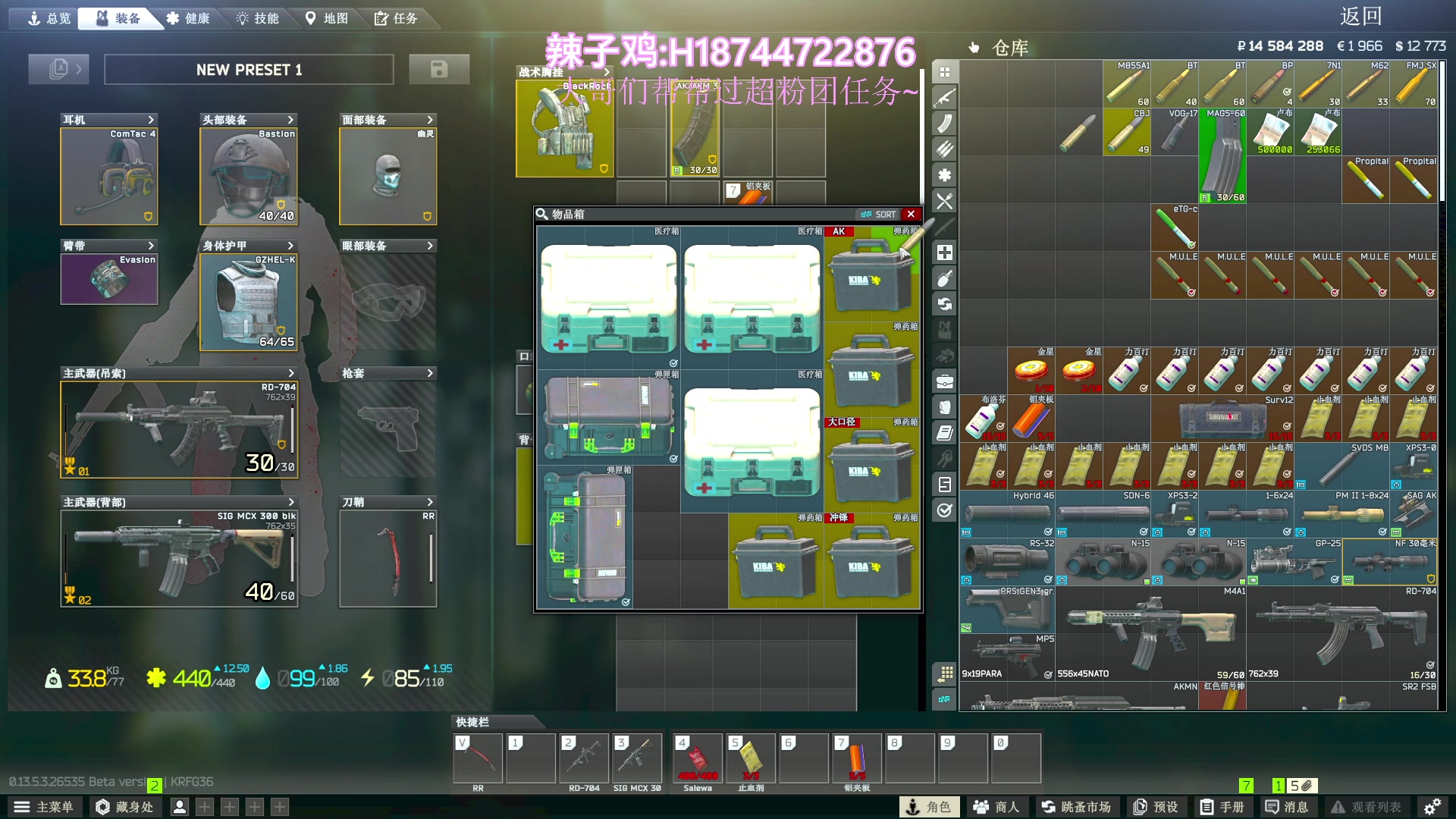Switch to the 任务 tab

(x=397, y=18)
